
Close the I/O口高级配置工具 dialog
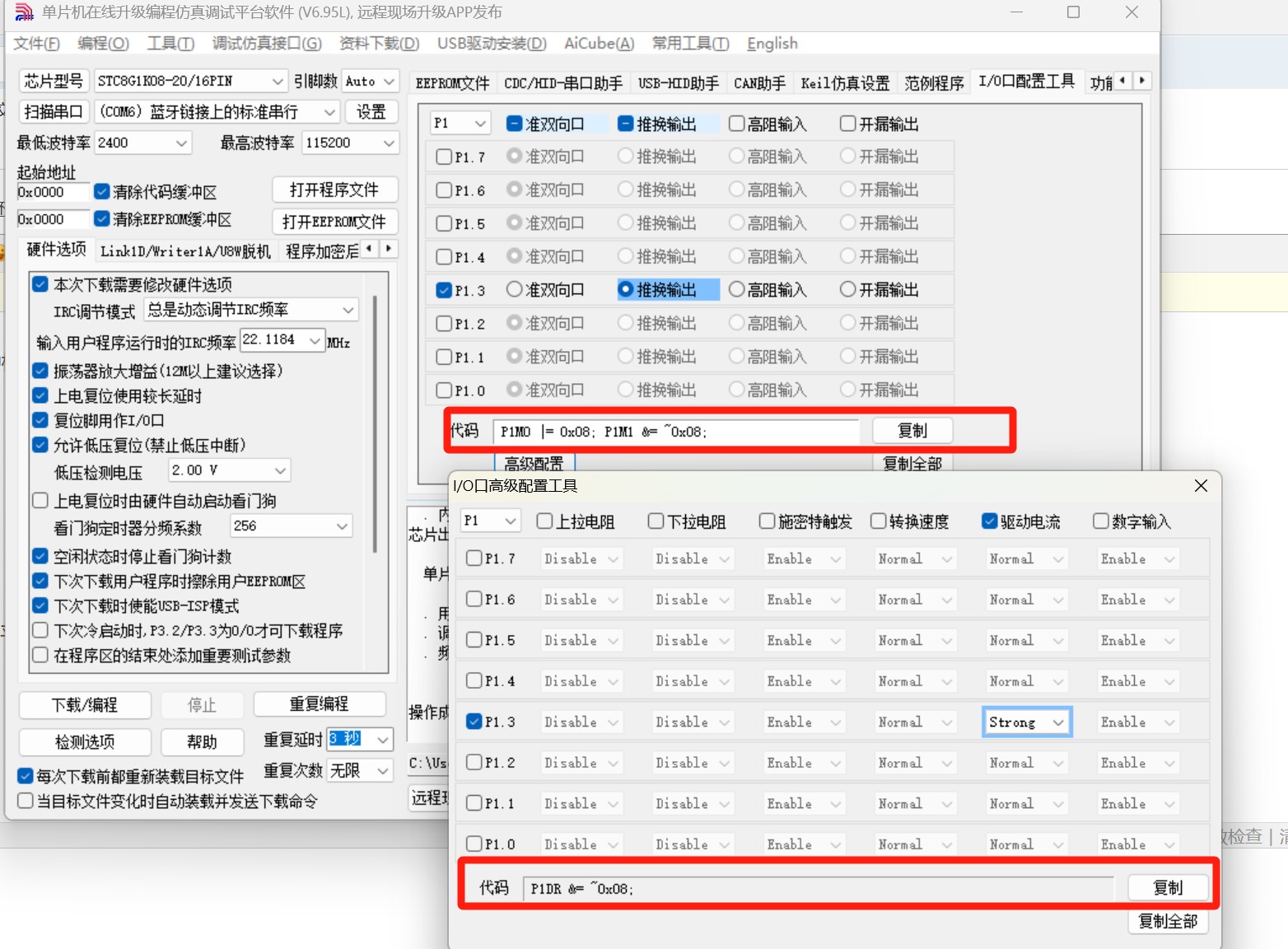click(x=1201, y=485)
